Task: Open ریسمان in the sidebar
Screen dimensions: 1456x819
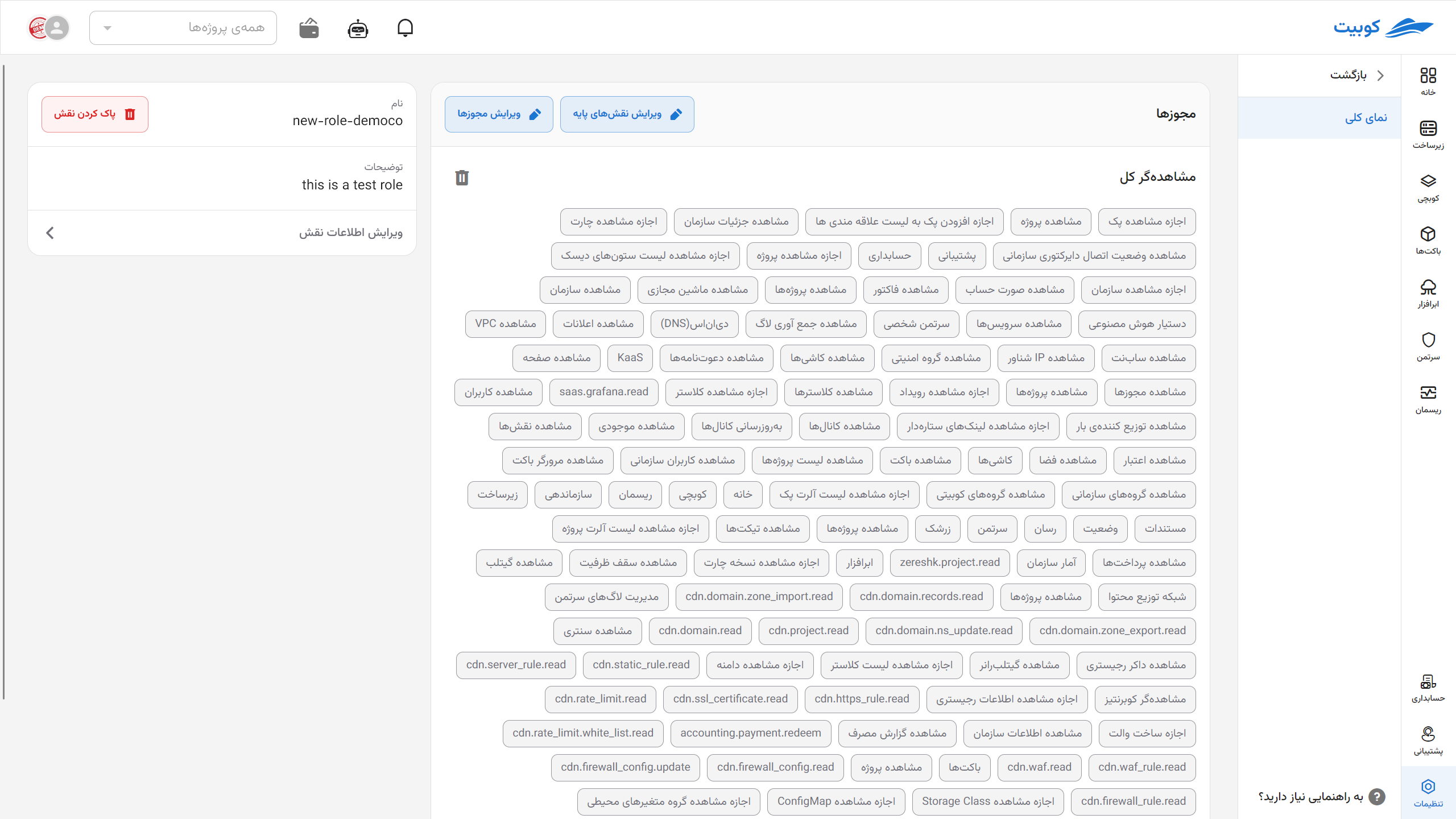Action: click(1428, 400)
